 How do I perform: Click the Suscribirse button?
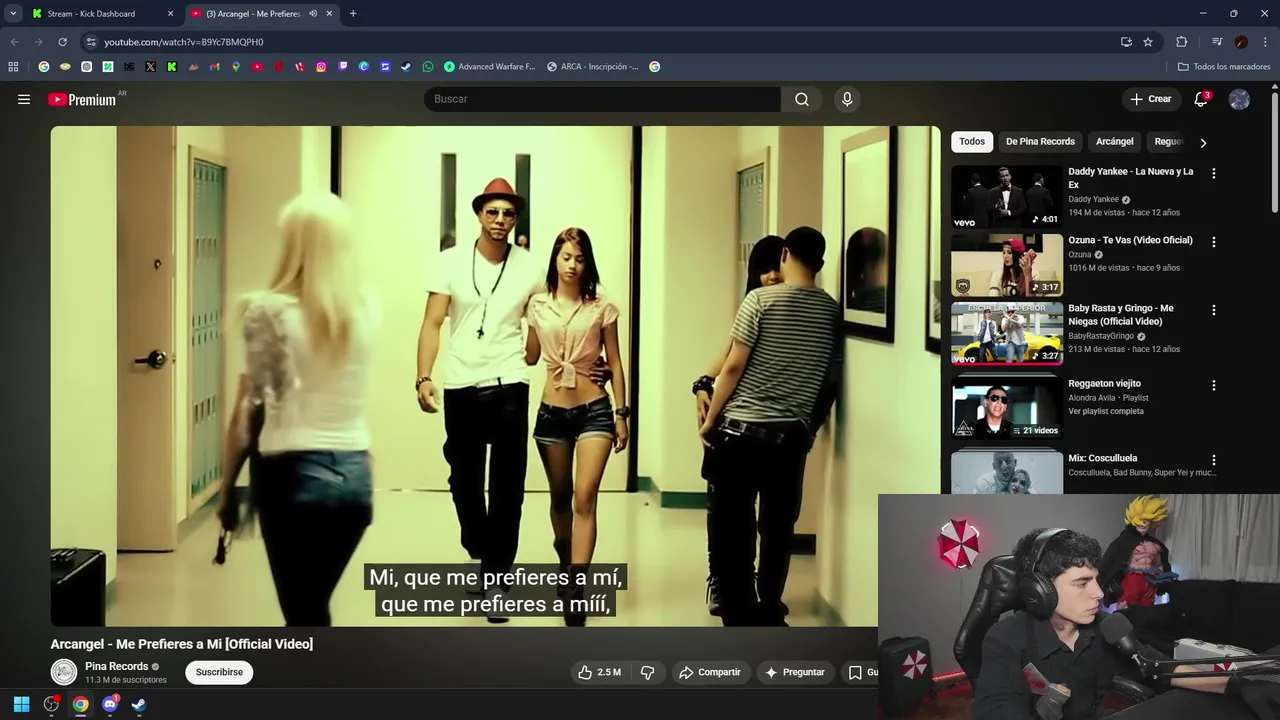coord(219,672)
